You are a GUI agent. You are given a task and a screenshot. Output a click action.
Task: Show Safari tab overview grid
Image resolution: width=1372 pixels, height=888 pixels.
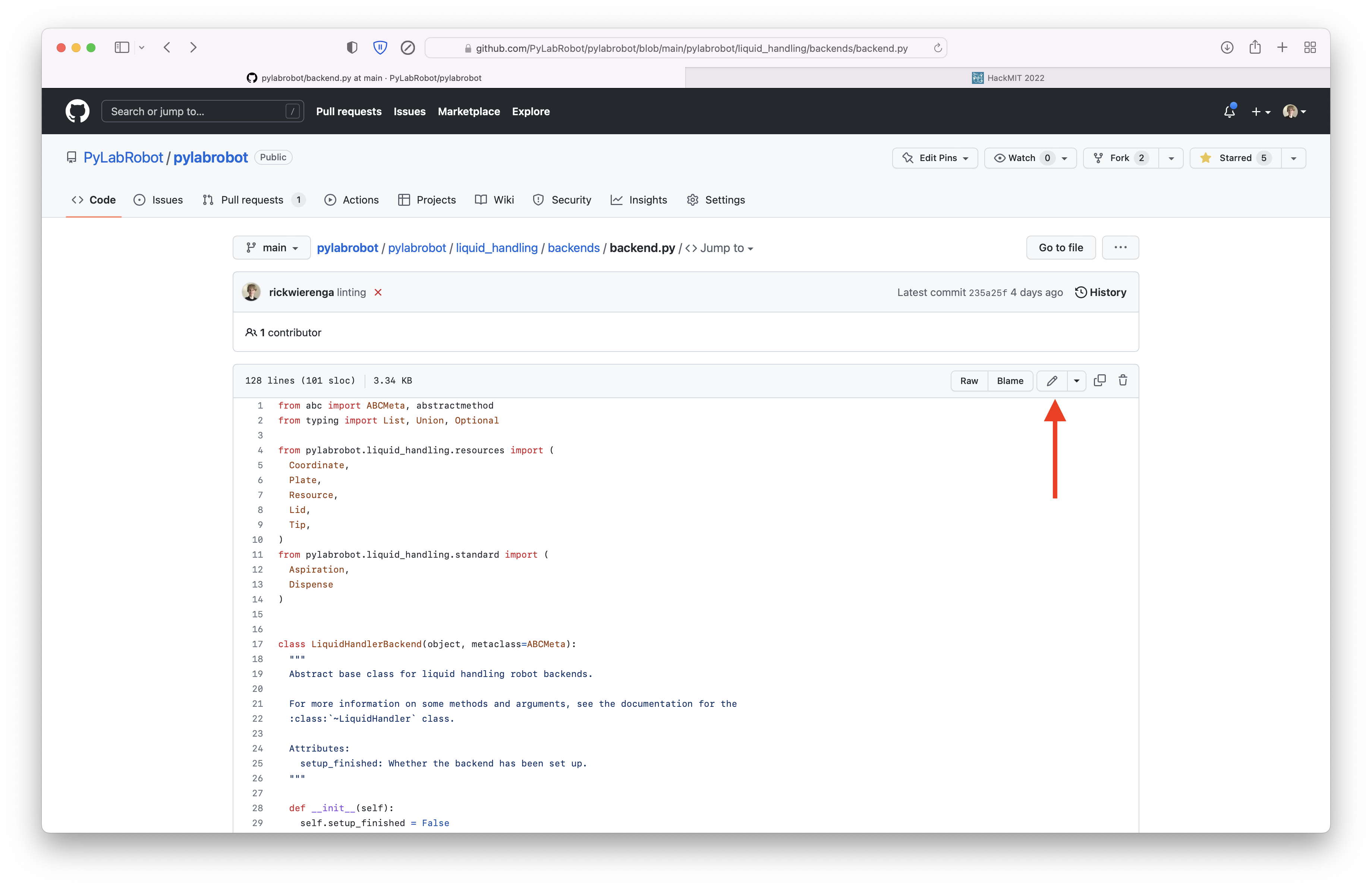(x=1310, y=48)
